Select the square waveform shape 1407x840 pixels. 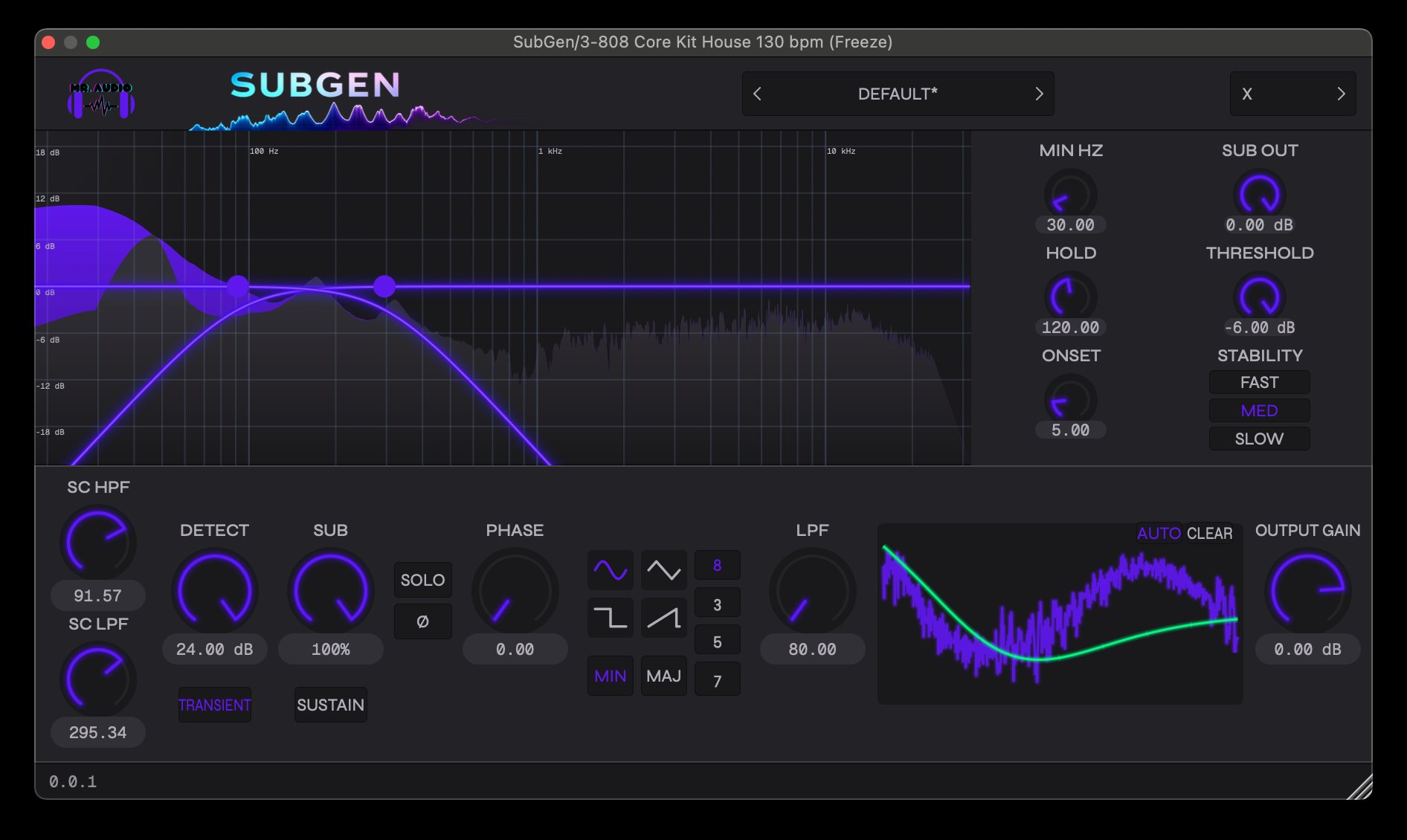click(610, 617)
